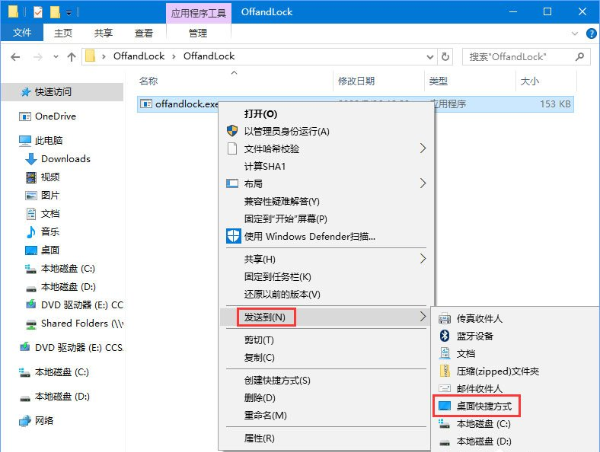Screen dimensions: 600x452
Task: Sort by 修改日期 column header
Action: click(x=356, y=81)
